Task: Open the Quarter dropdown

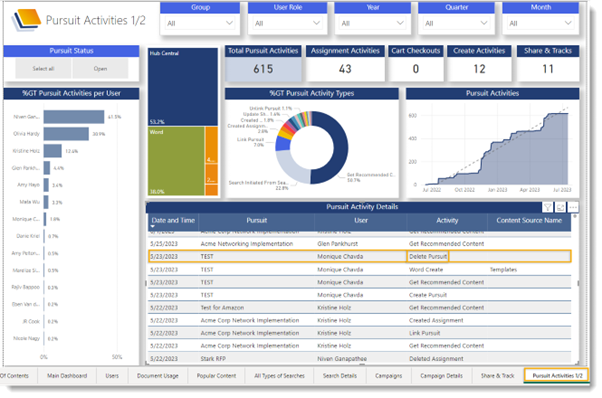Action: coord(456,23)
